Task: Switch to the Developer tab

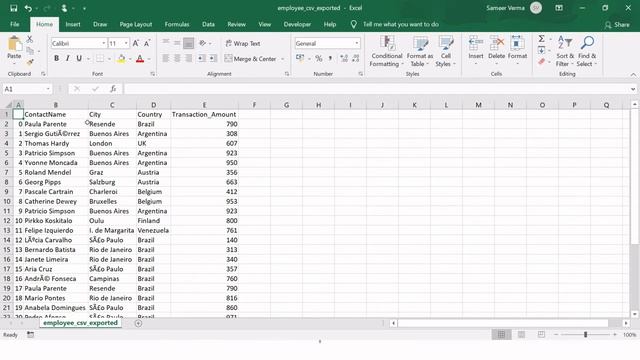Action: (297, 24)
